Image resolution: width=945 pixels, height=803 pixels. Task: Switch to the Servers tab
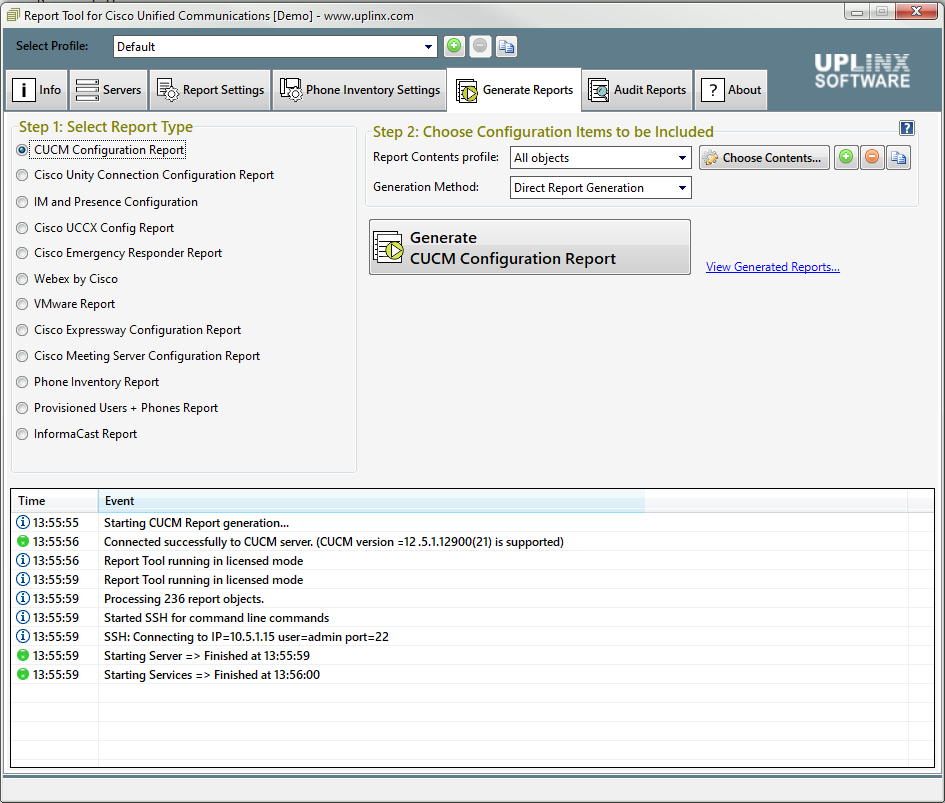[x=108, y=90]
